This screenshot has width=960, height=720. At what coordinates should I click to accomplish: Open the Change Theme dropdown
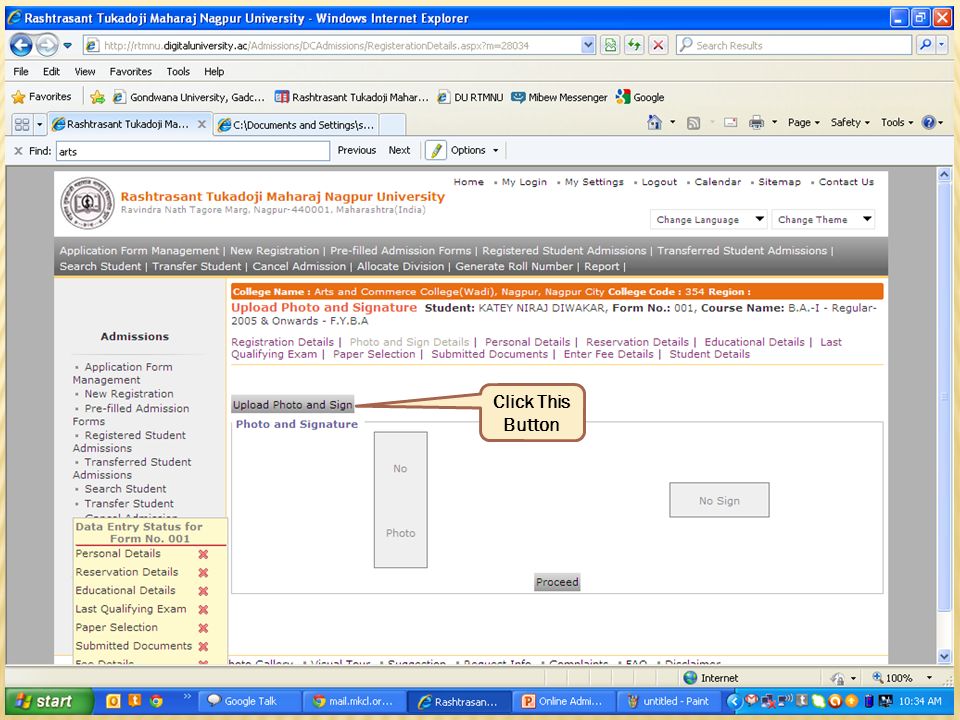823,219
